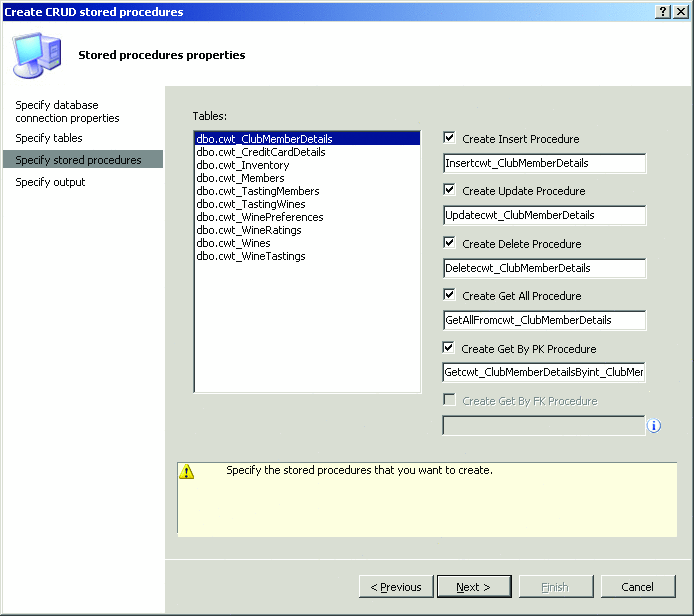694x616 pixels.
Task: Uncheck Create Insert Procedure checkbox
Action: tap(449, 138)
